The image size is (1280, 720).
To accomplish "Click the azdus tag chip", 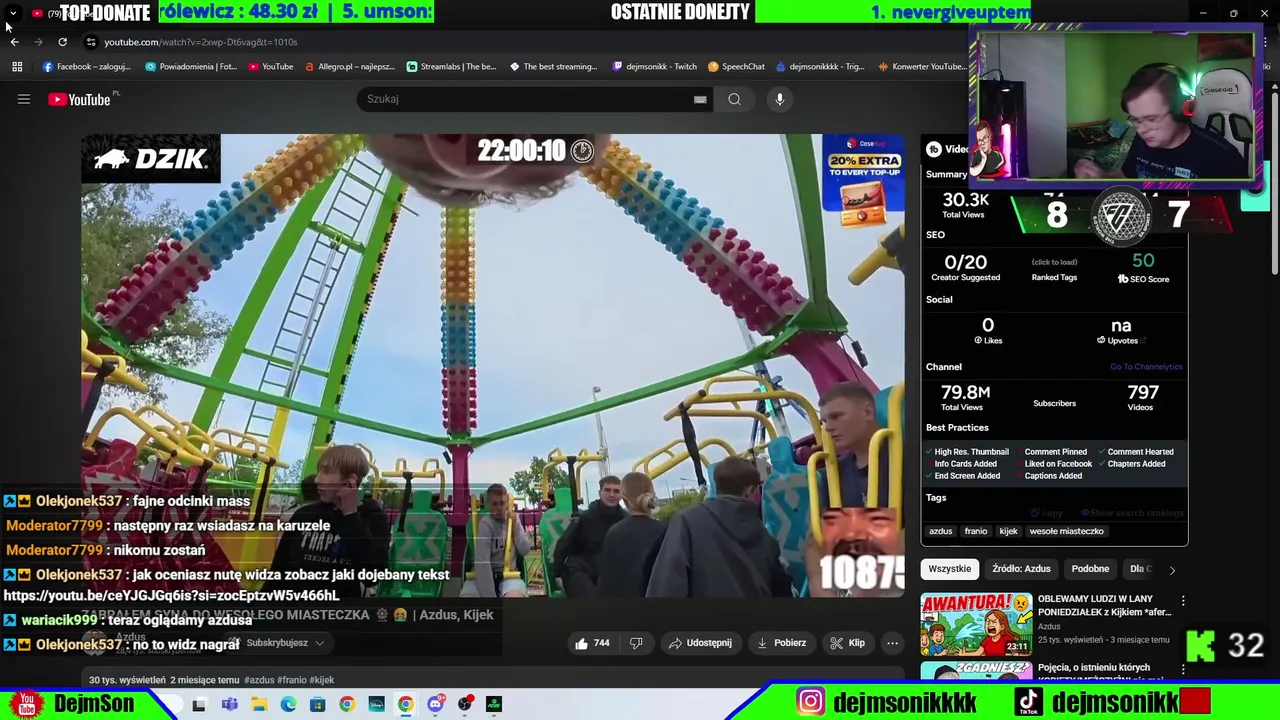I will coord(940,531).
